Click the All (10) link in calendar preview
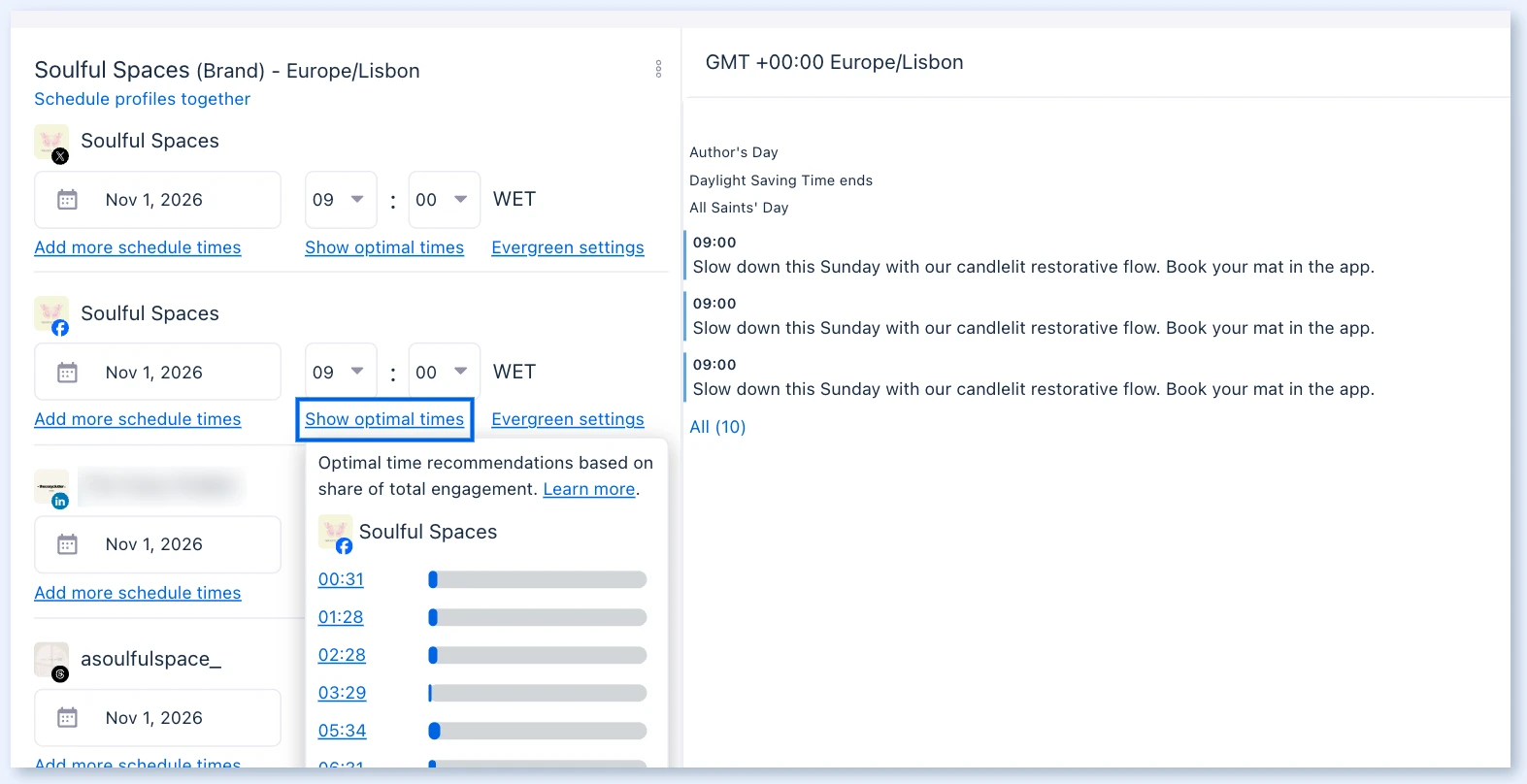 pyautogui.click(x=717, y=427)
